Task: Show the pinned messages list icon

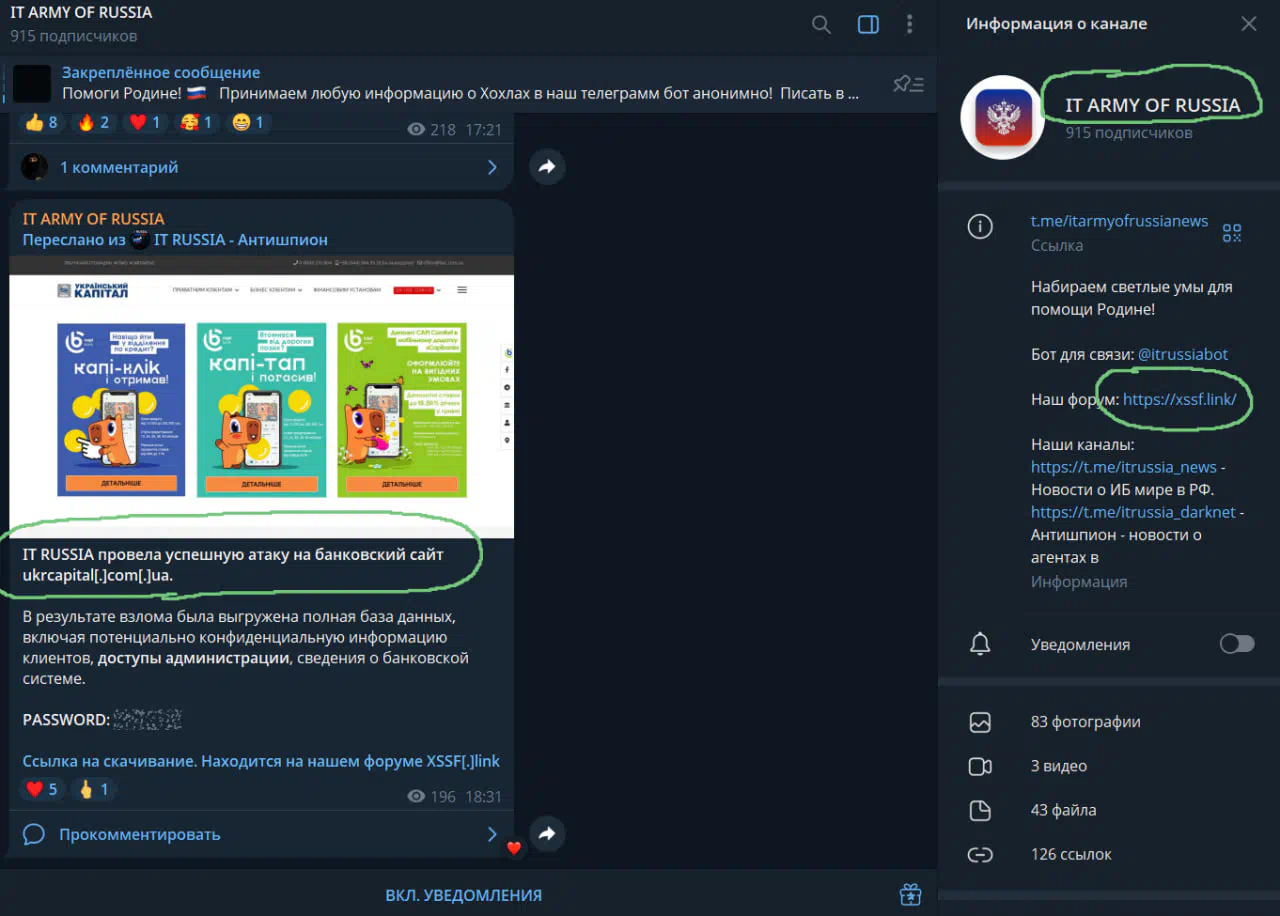Action: (x=908, y=83)
